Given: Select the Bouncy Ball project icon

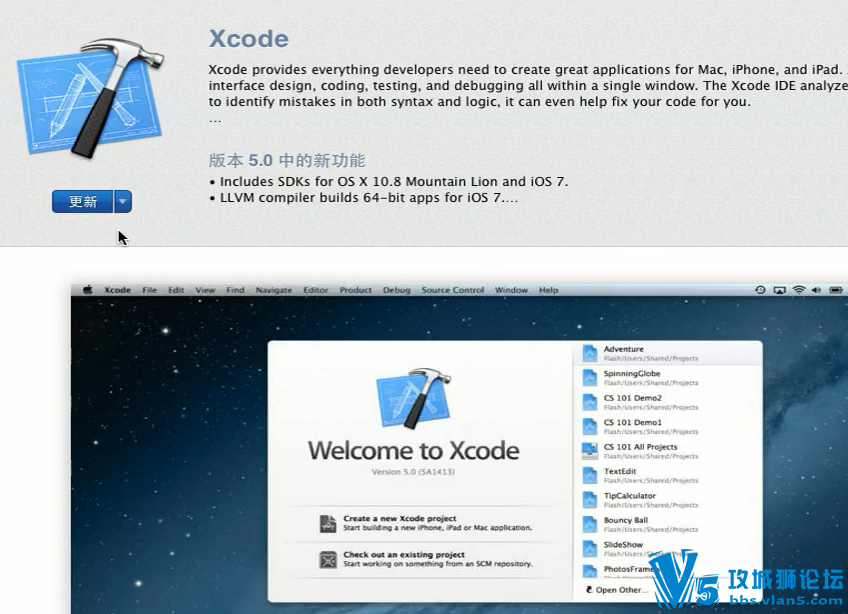Looking at the screenshot, I should (589, 524).
